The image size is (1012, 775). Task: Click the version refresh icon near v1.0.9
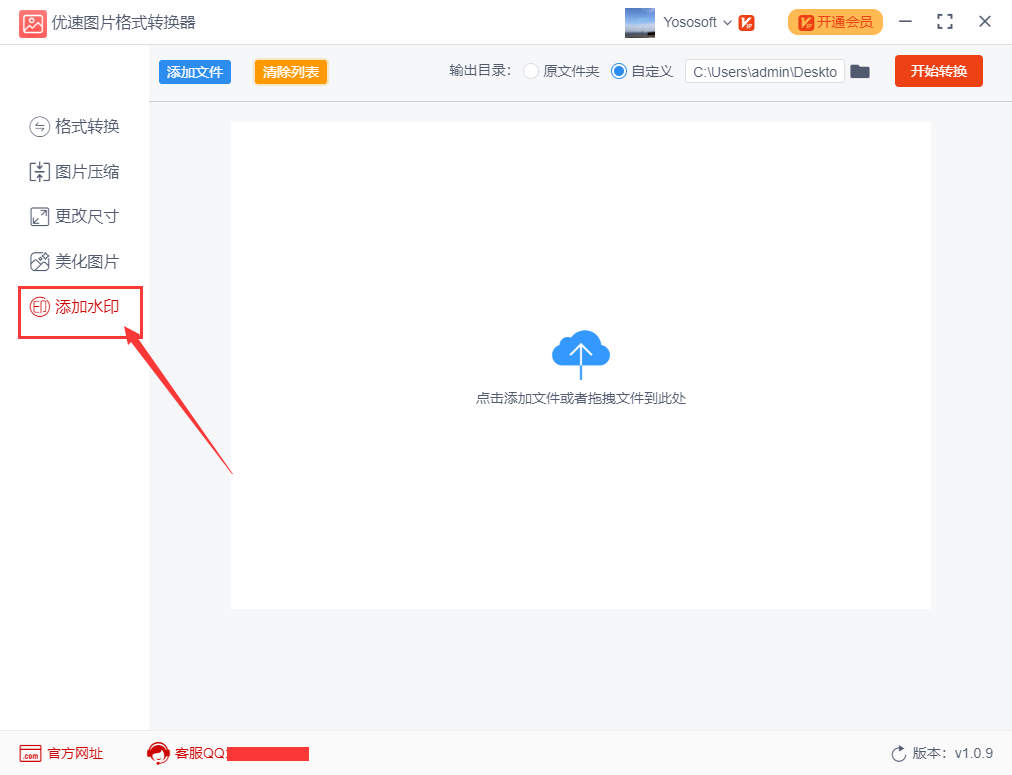[899, 753]
